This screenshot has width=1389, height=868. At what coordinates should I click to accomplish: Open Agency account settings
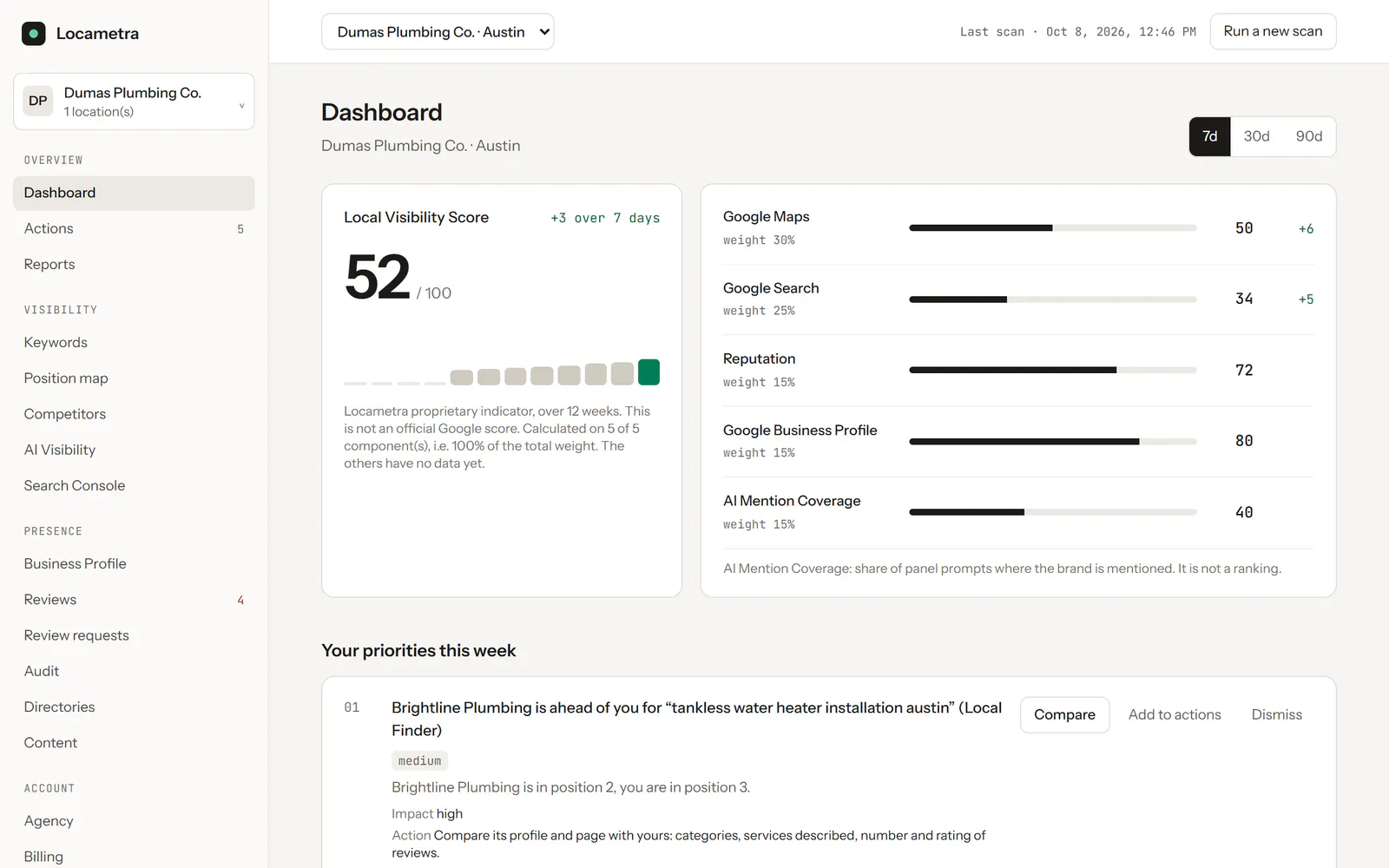(x=134, y=821)
